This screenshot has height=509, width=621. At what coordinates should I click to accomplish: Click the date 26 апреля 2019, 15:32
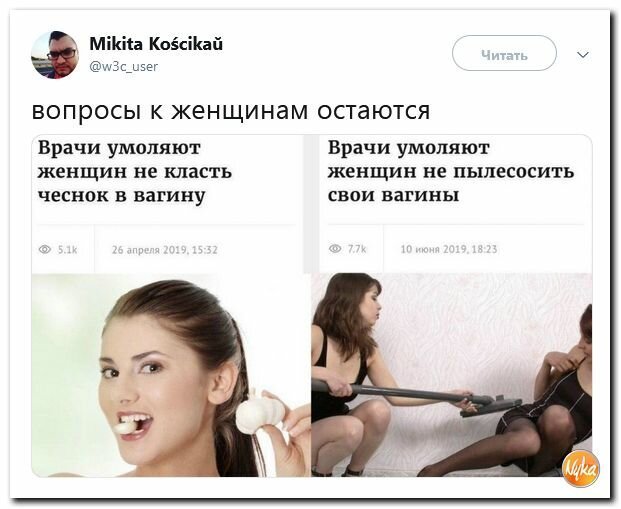[x=165, y=250]
